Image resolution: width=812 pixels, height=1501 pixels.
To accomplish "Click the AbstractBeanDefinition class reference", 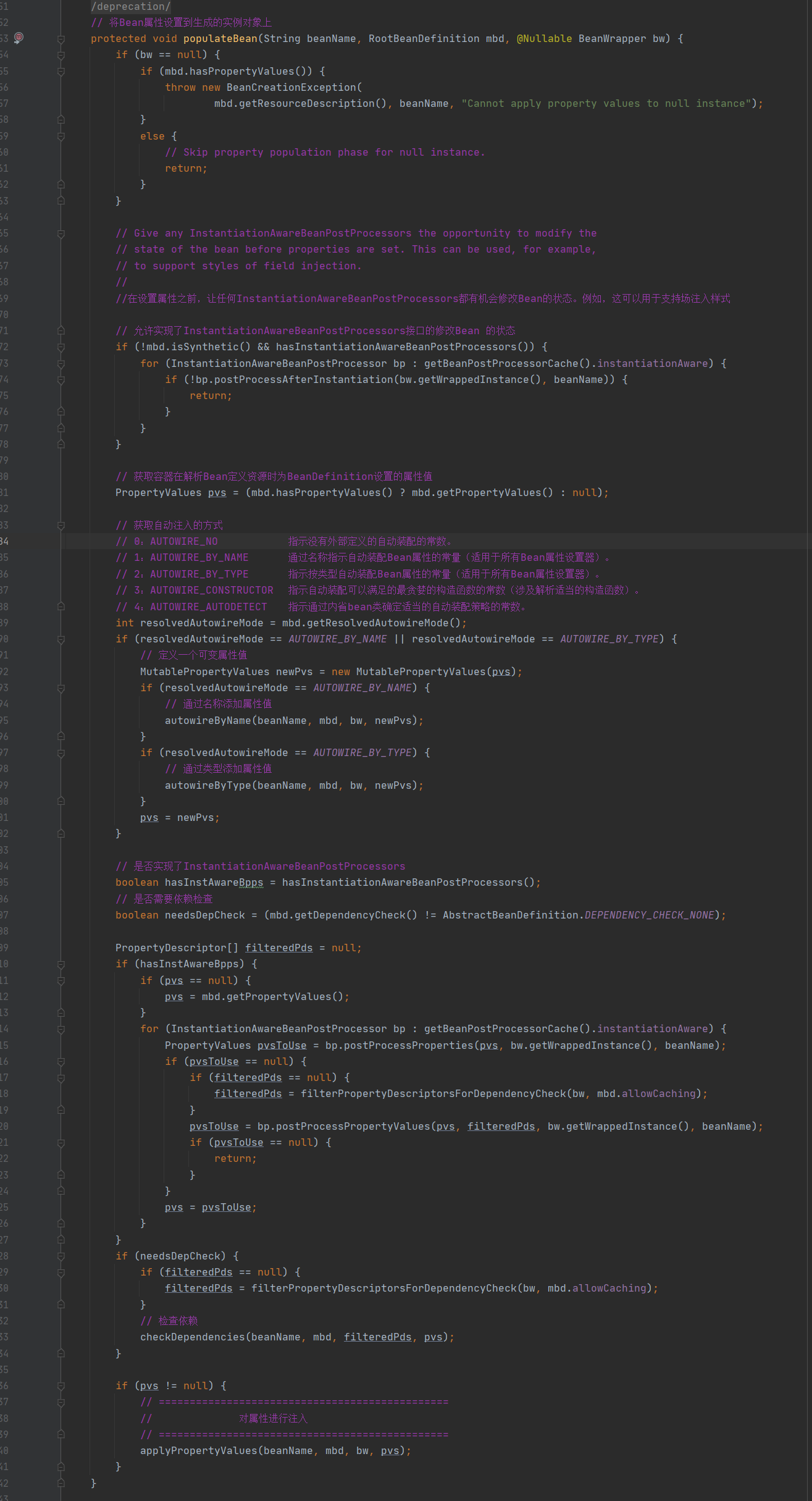I will click(x=510, y=915).
